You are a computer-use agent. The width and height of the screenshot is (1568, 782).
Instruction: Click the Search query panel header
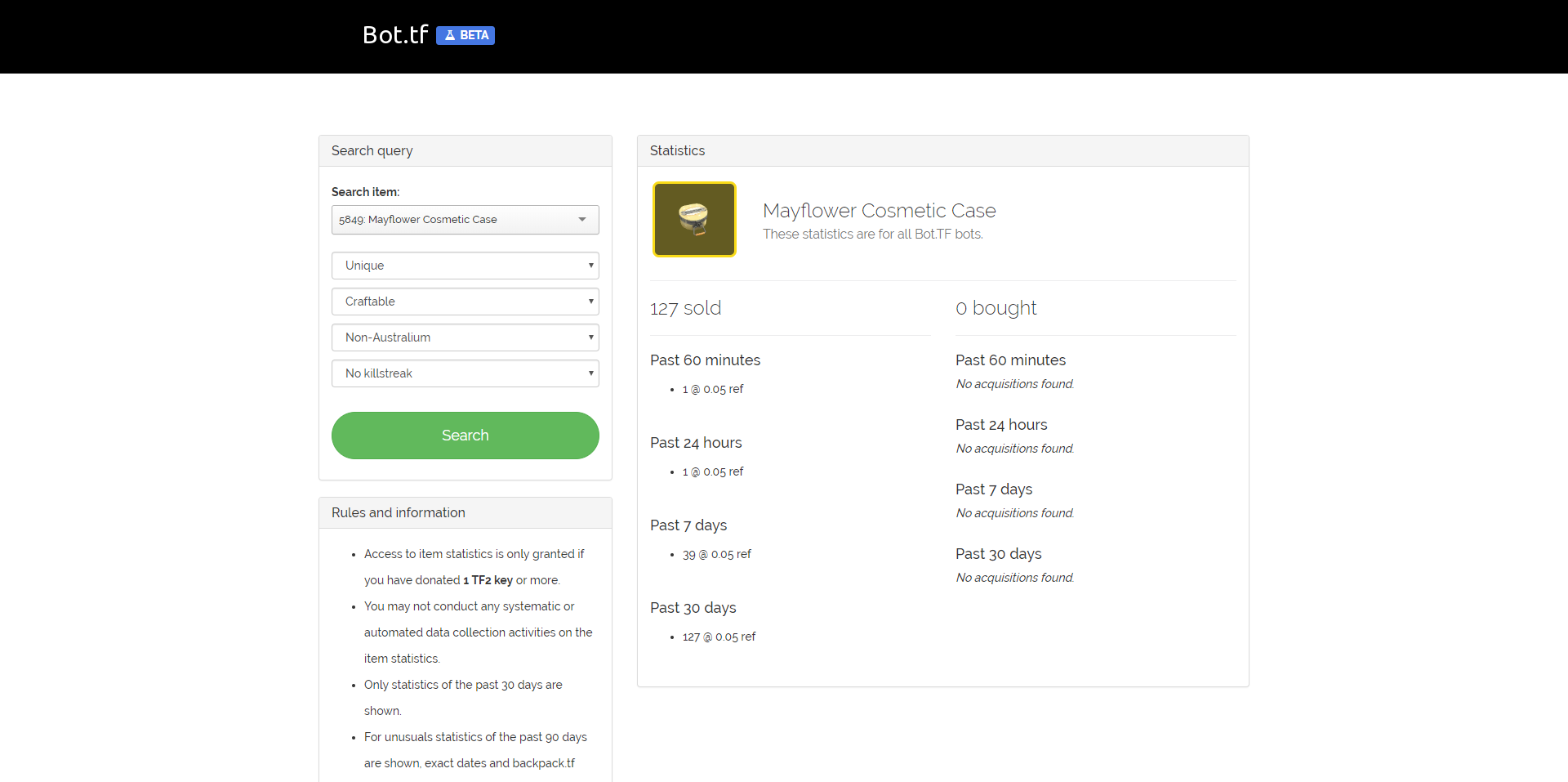click(x=465, y=151)
